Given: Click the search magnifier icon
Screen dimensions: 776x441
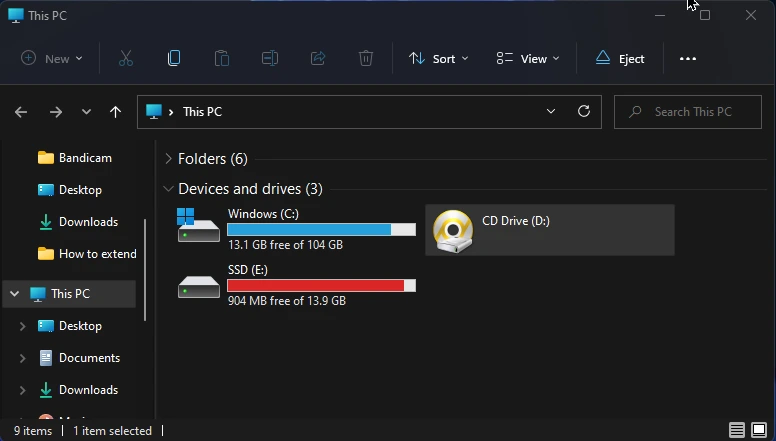Looking at the screenshot, I should 635,112.
